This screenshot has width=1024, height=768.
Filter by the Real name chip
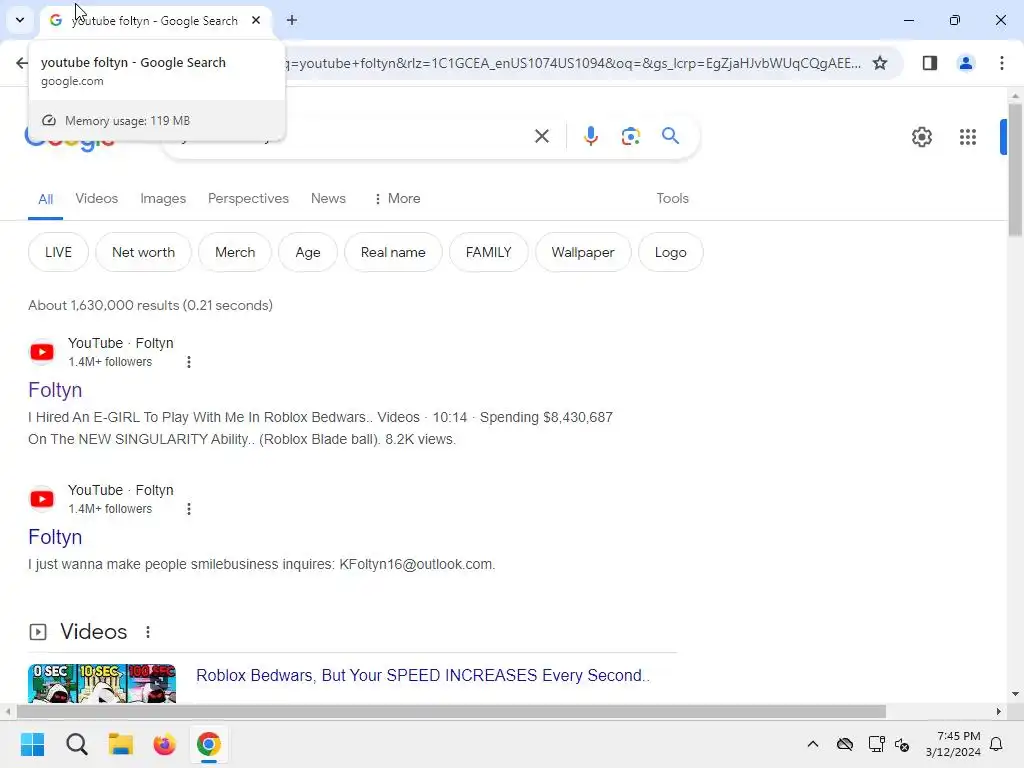pos(392,252)
